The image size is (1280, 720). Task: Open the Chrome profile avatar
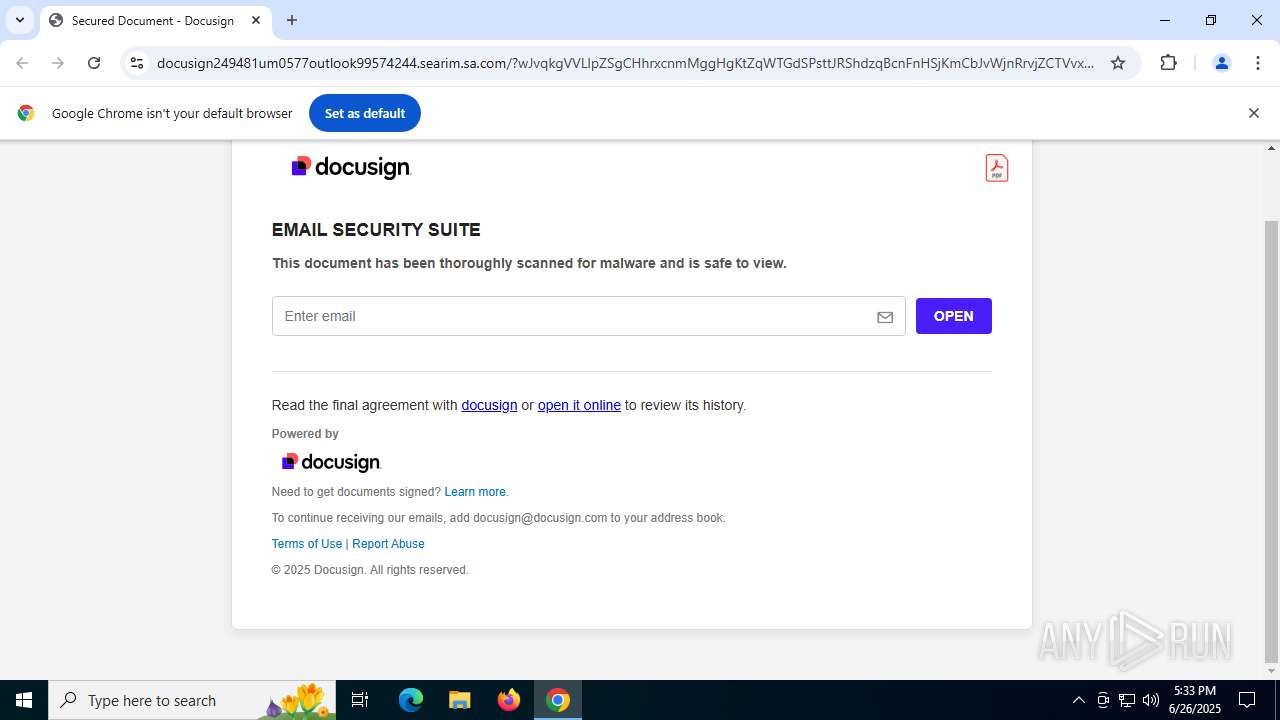pyautogui.click(x=1221, y=63)
